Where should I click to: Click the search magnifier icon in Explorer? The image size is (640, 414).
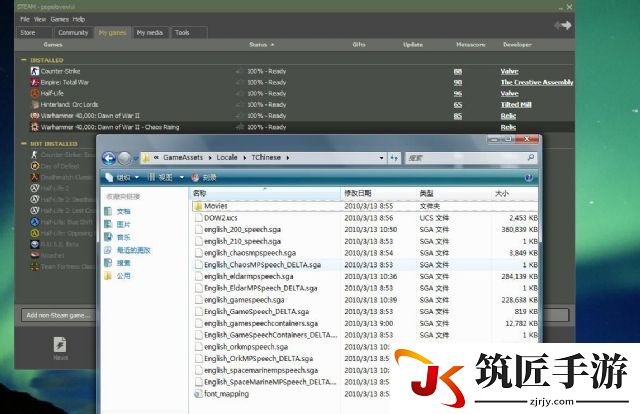point(531,157)
